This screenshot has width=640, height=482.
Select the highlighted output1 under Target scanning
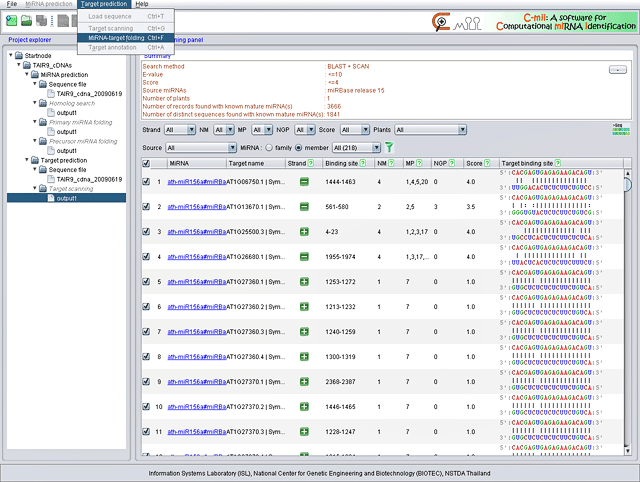(67, 198)
